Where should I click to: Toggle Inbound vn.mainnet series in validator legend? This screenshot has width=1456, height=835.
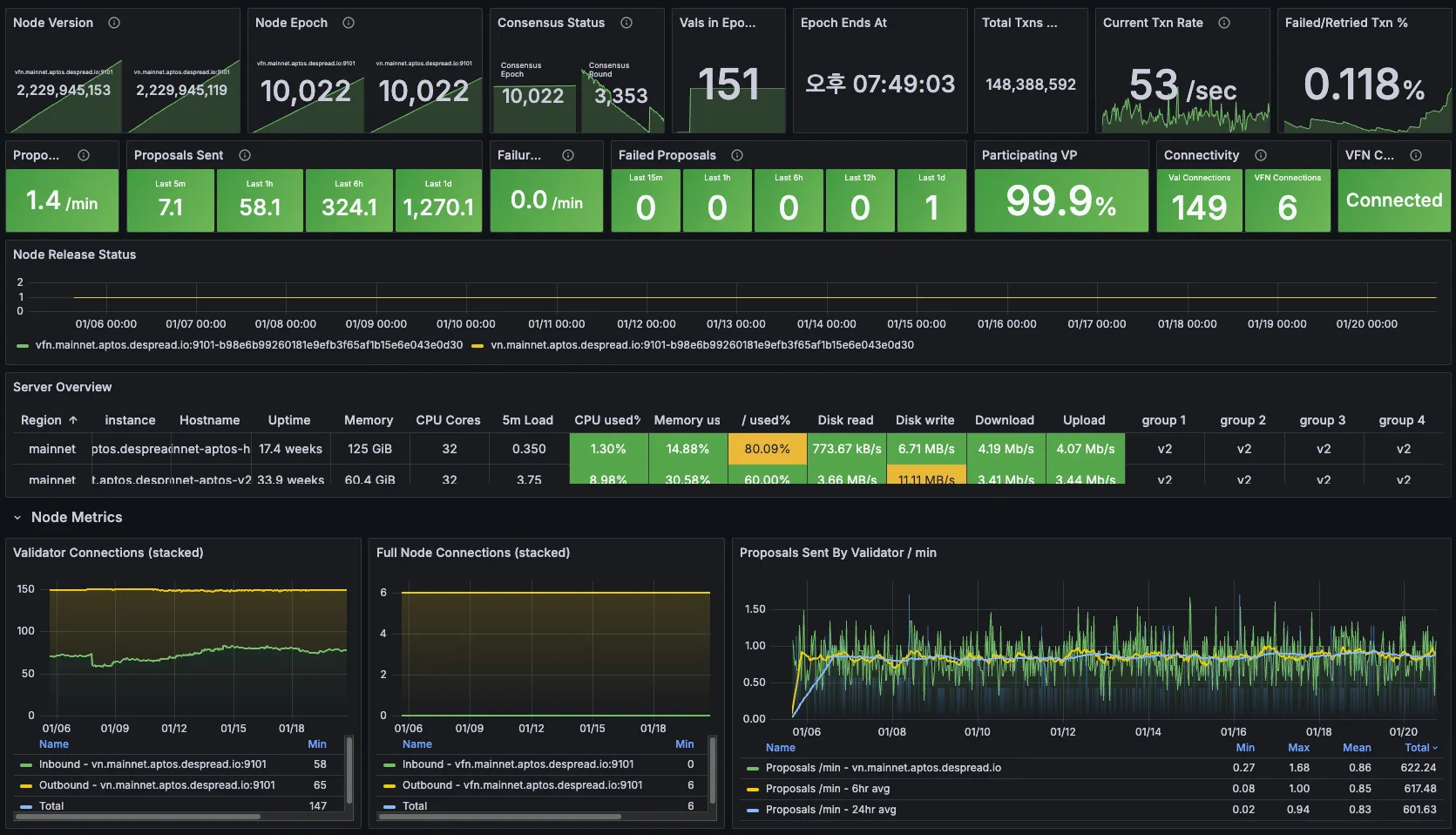tap(152, 764)
